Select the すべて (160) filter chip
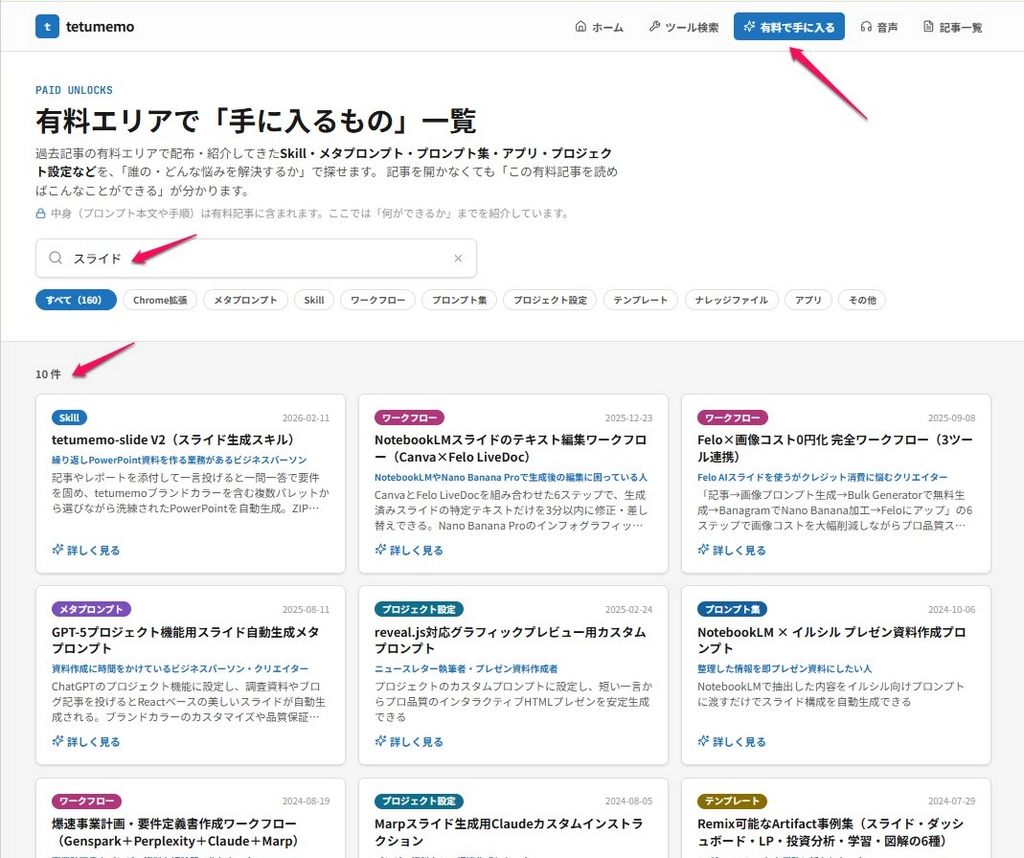Image resolution: width=1024 pixels, height=858 pixels. point(76,300)
